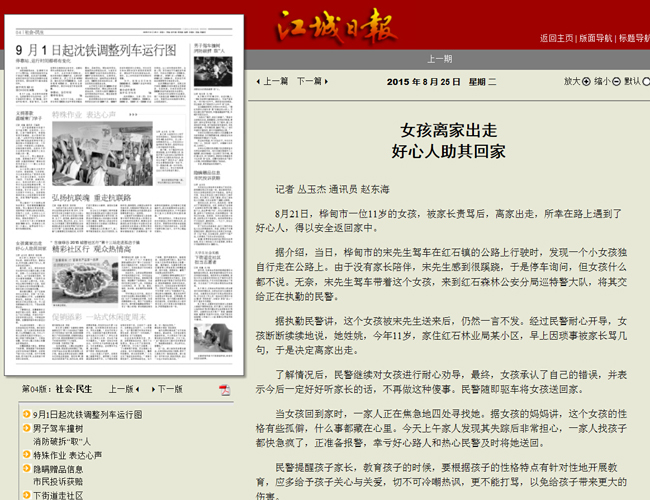The image size is (650, 500).
Task: Click 返回主页 to return home
Action: coord(556,39)
